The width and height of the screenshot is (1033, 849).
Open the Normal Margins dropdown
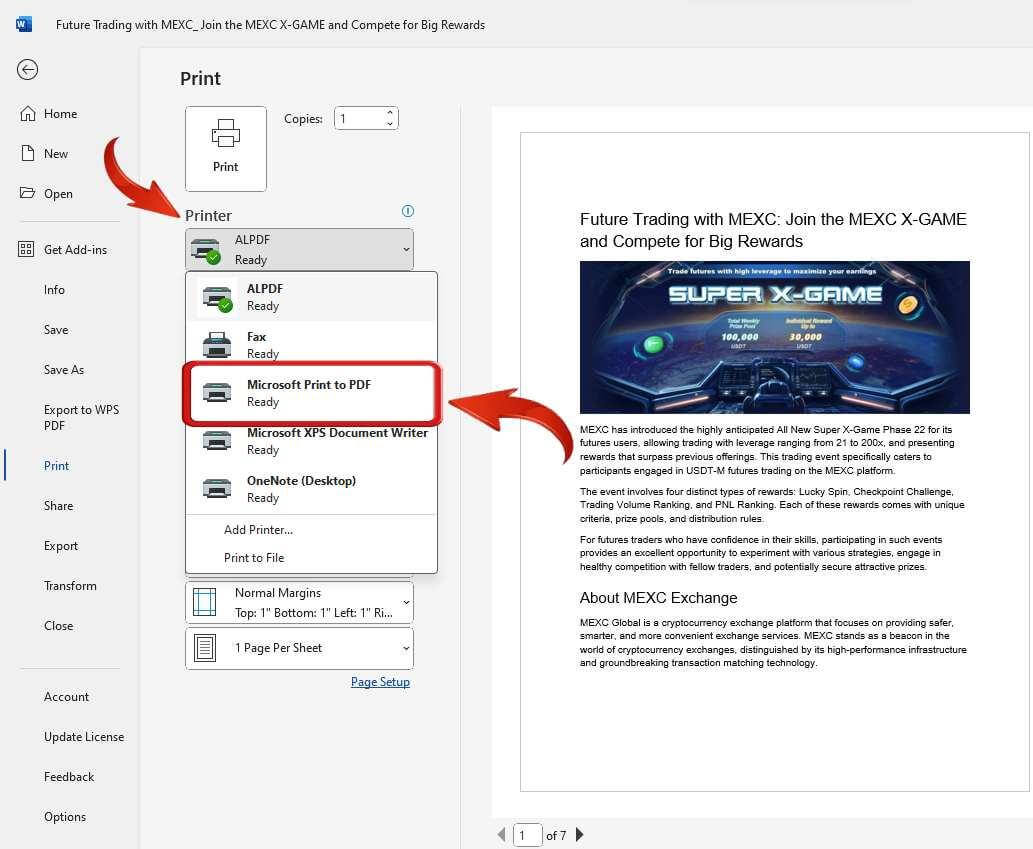click(300, 603)
